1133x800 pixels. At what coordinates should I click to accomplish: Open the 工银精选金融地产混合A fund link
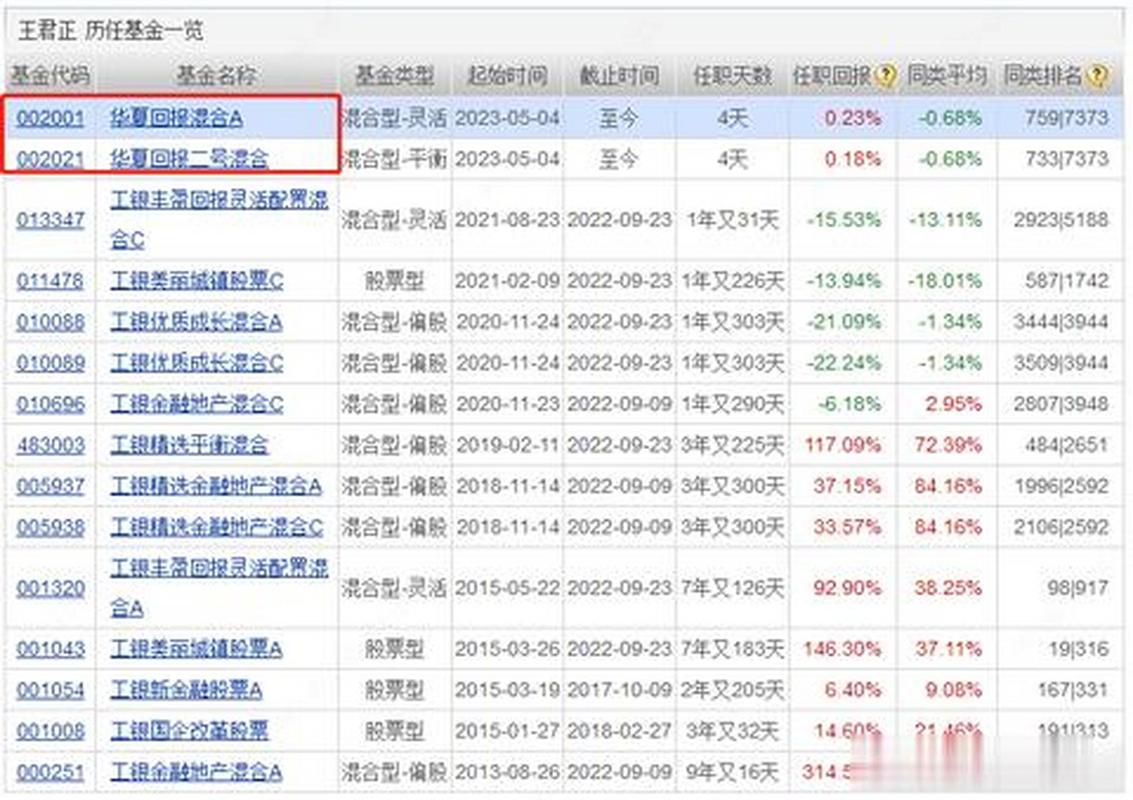point(215,486)
